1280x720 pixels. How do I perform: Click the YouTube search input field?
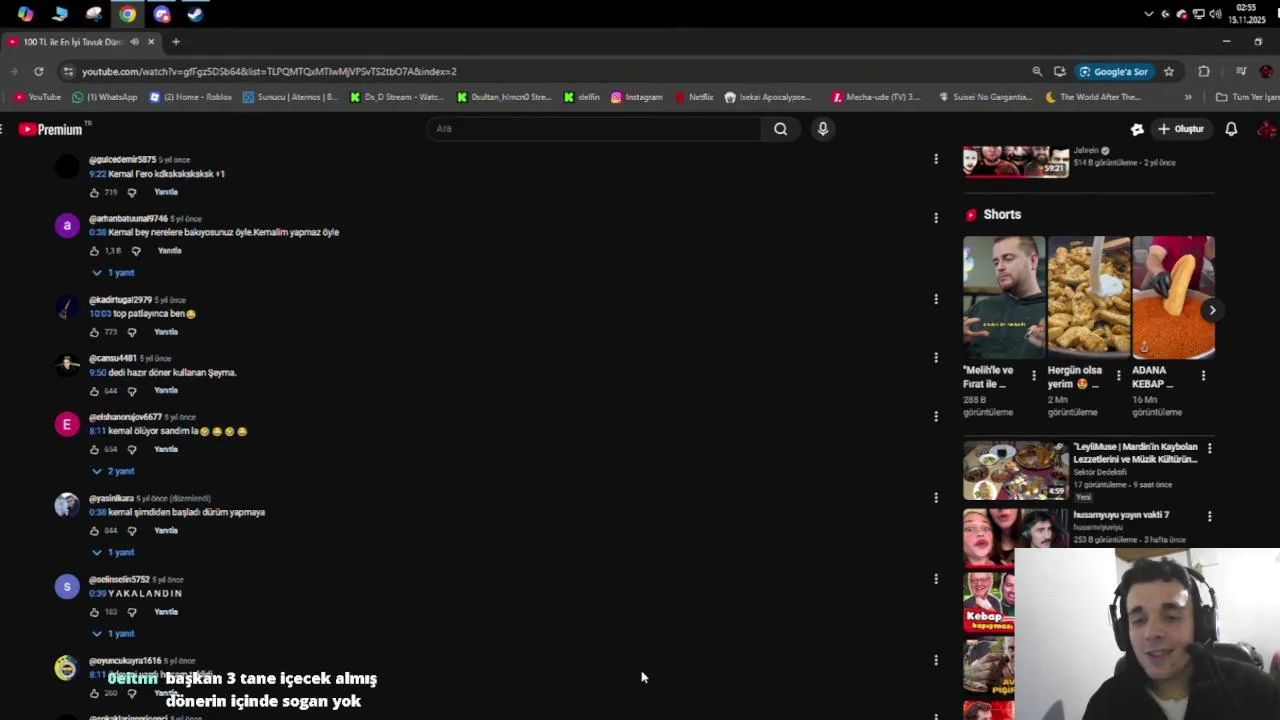coord(595,129)
